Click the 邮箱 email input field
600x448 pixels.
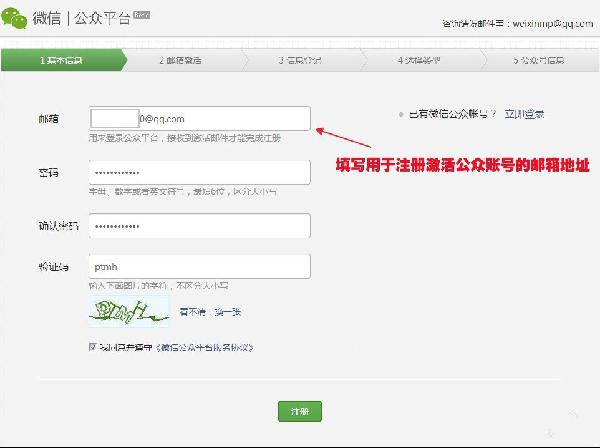(x=199, y=118)
